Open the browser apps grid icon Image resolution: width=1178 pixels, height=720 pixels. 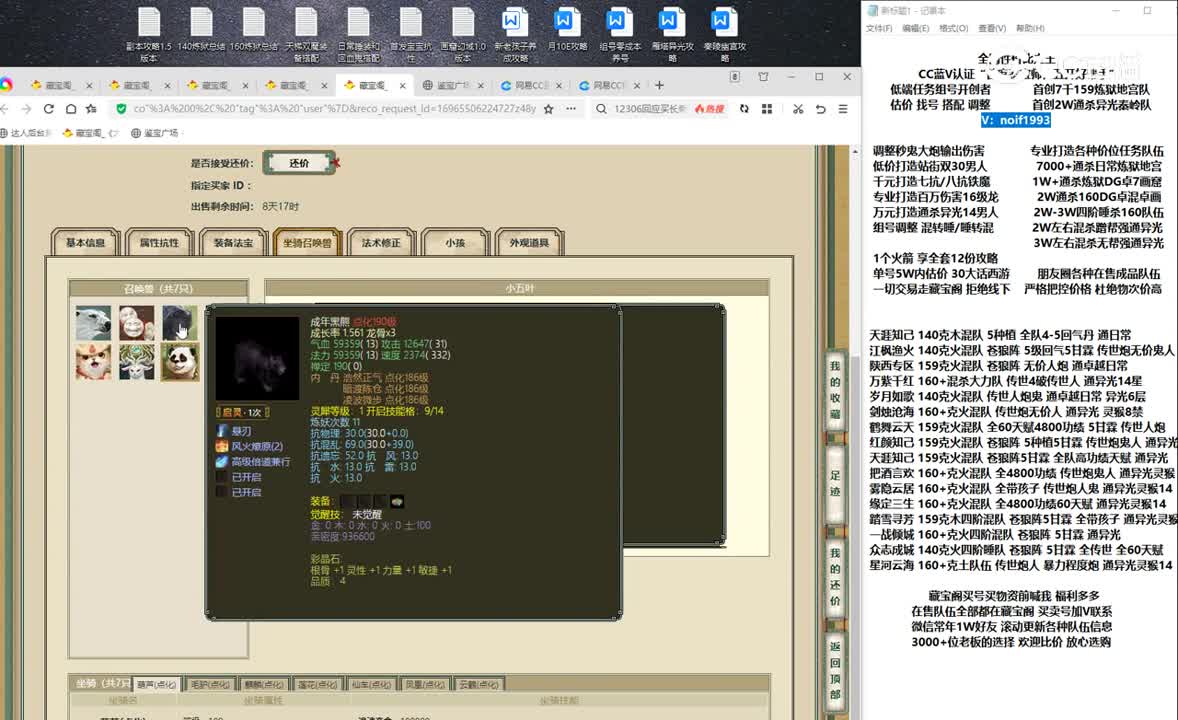click(x=767, y=109)
